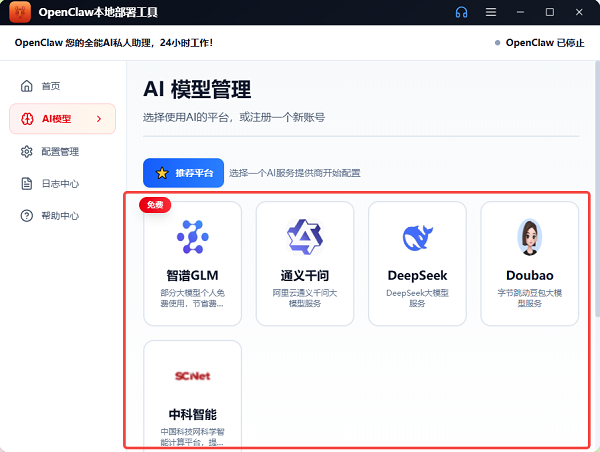
Task: Click the vertical scrollbar on right
Action: pos(597,189)
